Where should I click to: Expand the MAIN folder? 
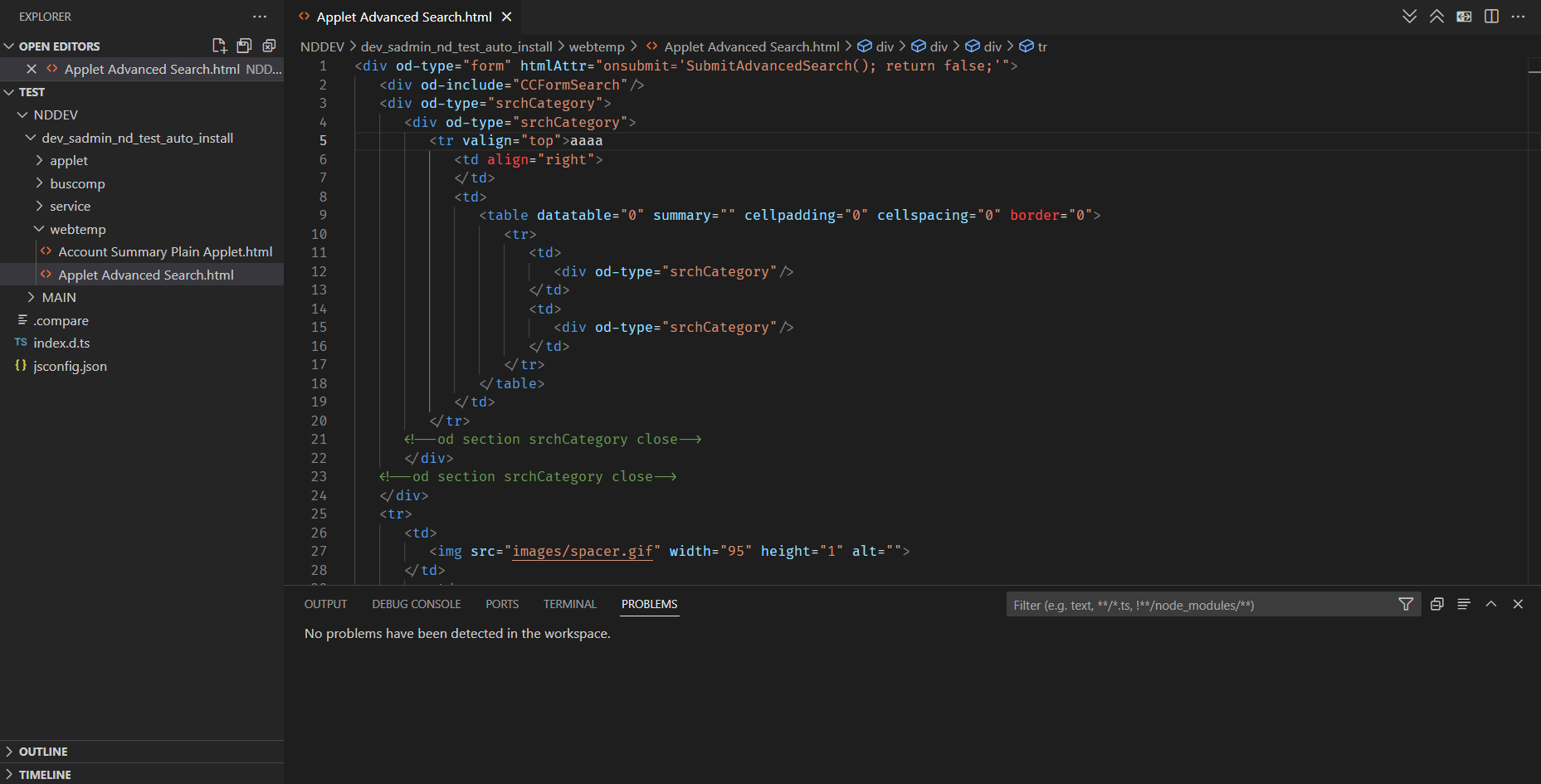coord(32,297)
